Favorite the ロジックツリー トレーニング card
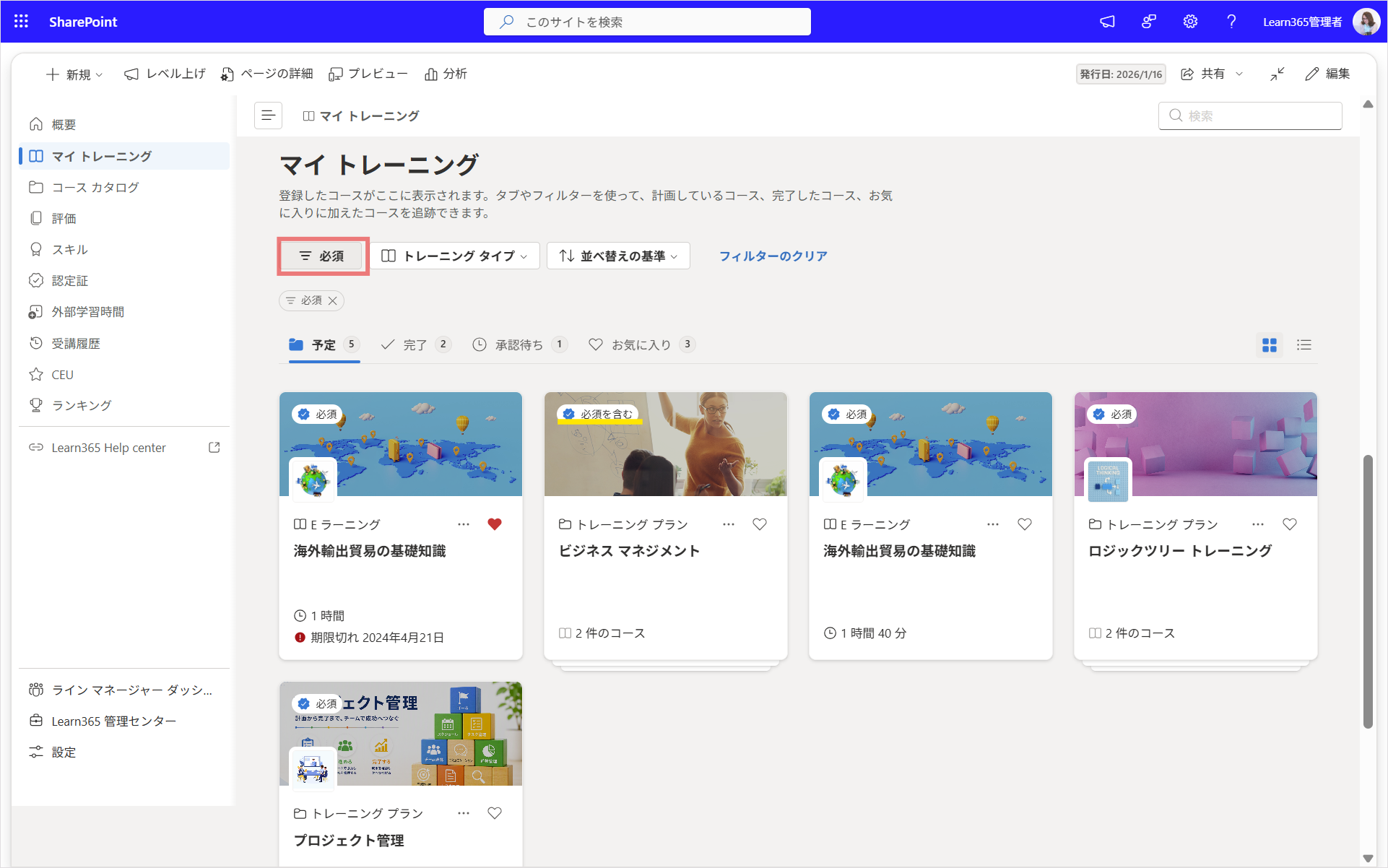 1290,524
